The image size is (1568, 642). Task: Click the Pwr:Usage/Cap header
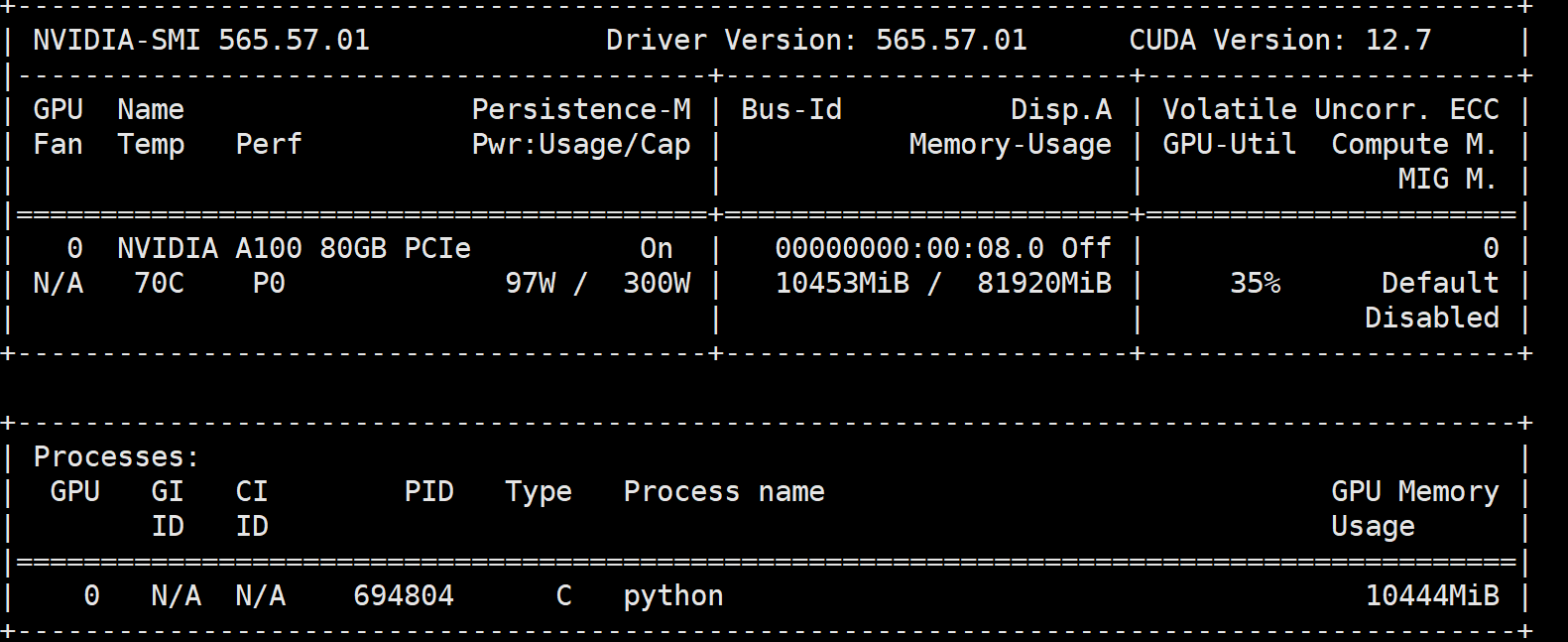[x=581, y=145]
